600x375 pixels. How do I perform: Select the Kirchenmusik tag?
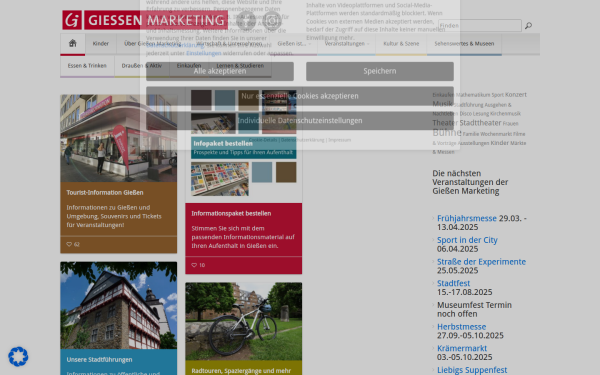(x=505, y=114)
